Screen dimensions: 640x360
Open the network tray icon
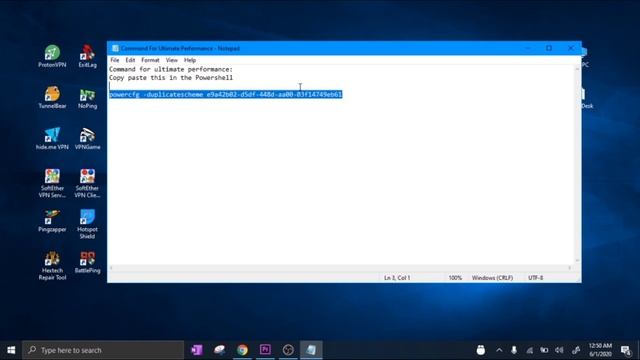(x=529, y=350)
